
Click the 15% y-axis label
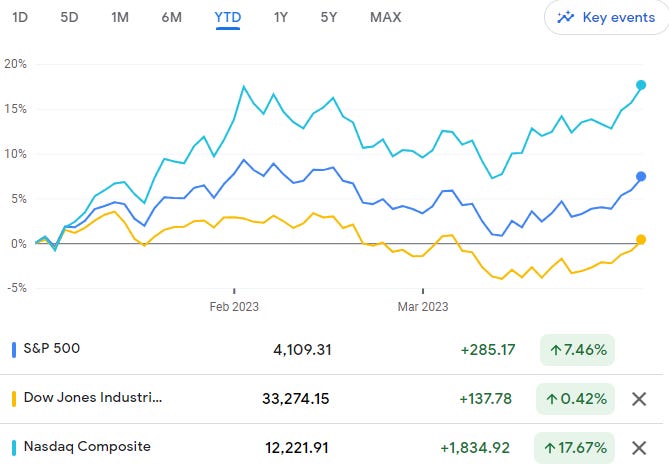(15, 109)
